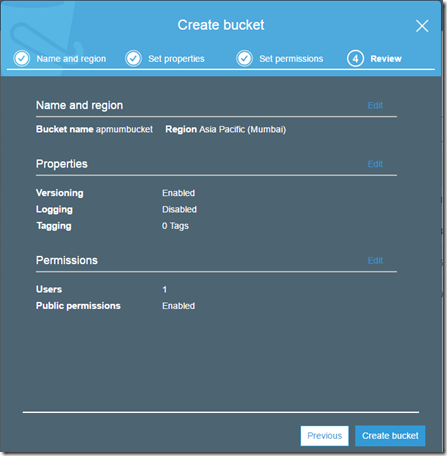Click the Asia Pacific (Mumbai) region text
The image size is (447, 456).
click(243, 129)
